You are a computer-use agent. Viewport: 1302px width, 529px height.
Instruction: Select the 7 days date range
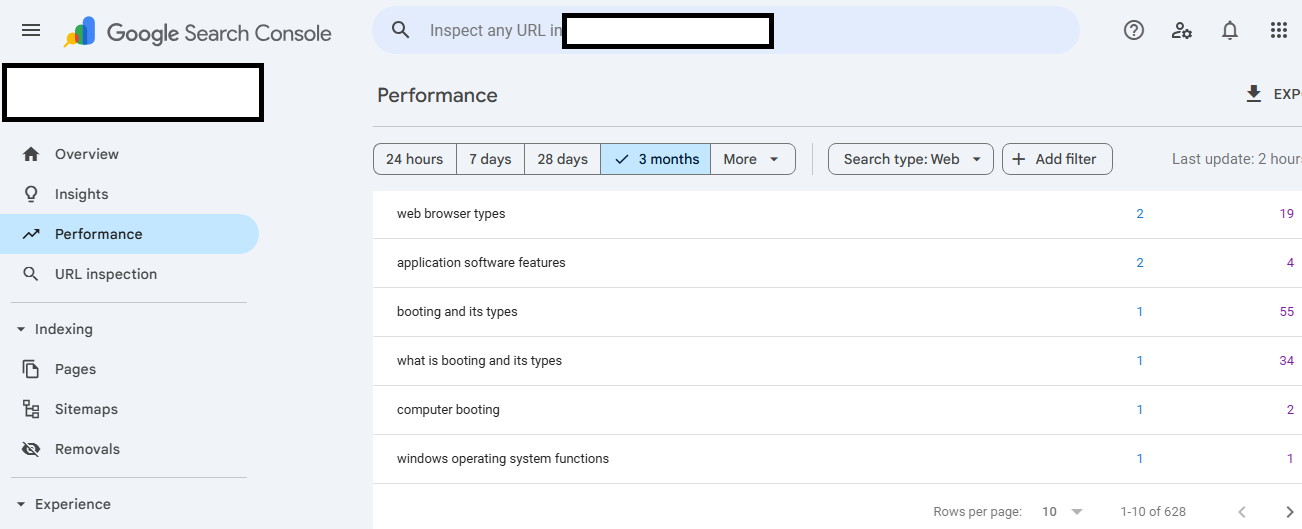pos(490,159)
